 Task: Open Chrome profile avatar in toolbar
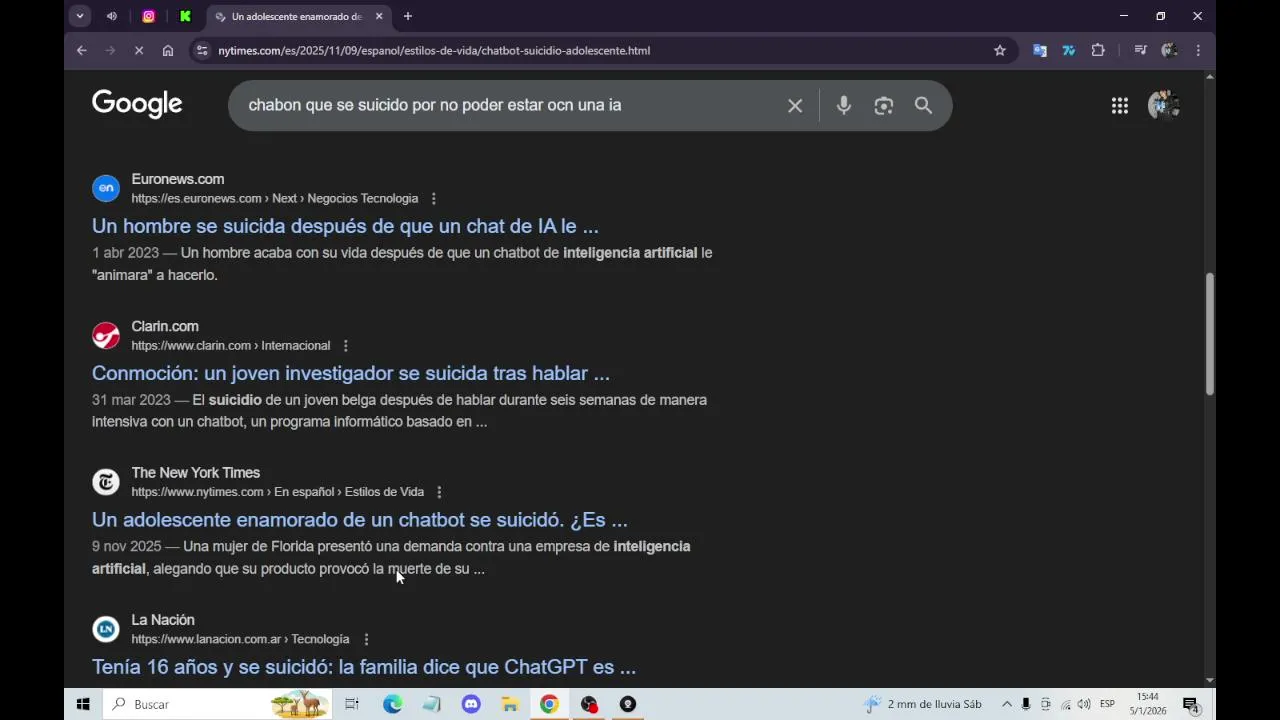[1169, 50]
